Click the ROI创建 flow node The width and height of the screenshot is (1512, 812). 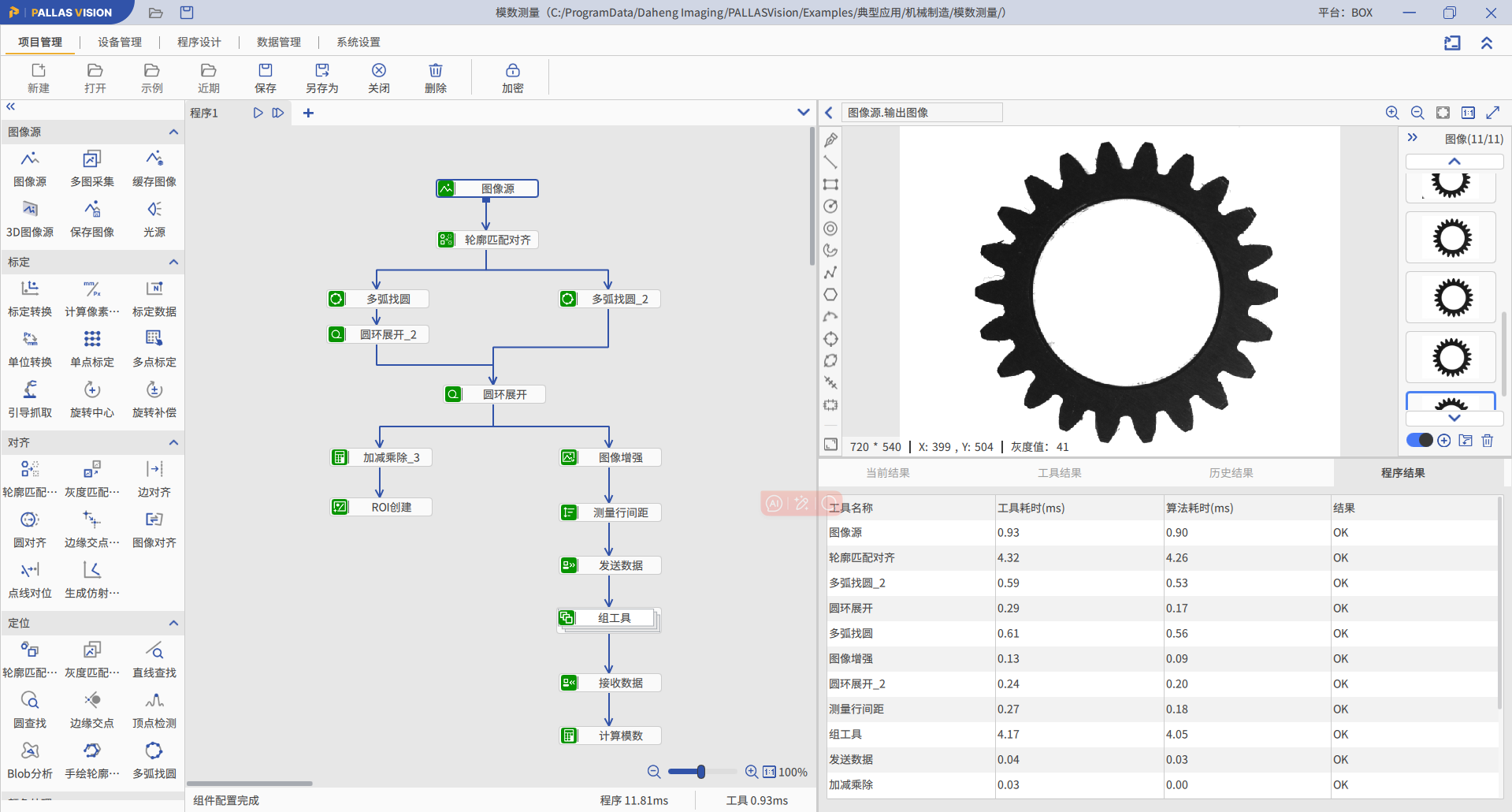click(x=381, y=507)
